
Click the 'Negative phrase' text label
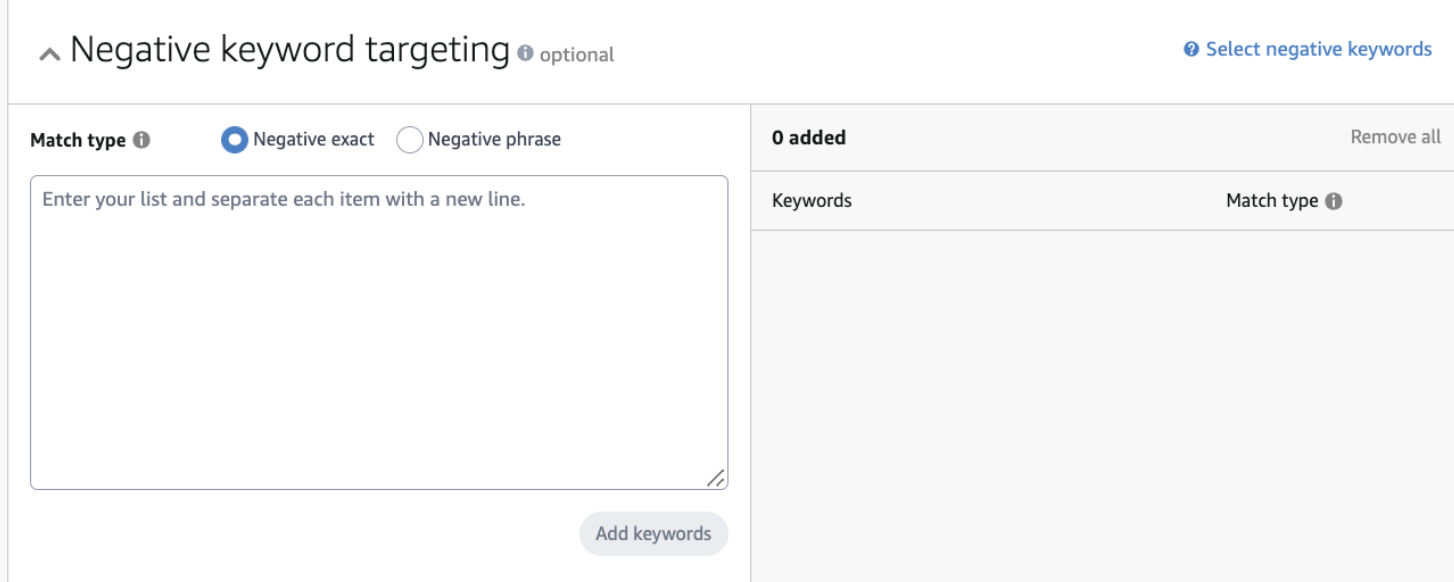494,140
